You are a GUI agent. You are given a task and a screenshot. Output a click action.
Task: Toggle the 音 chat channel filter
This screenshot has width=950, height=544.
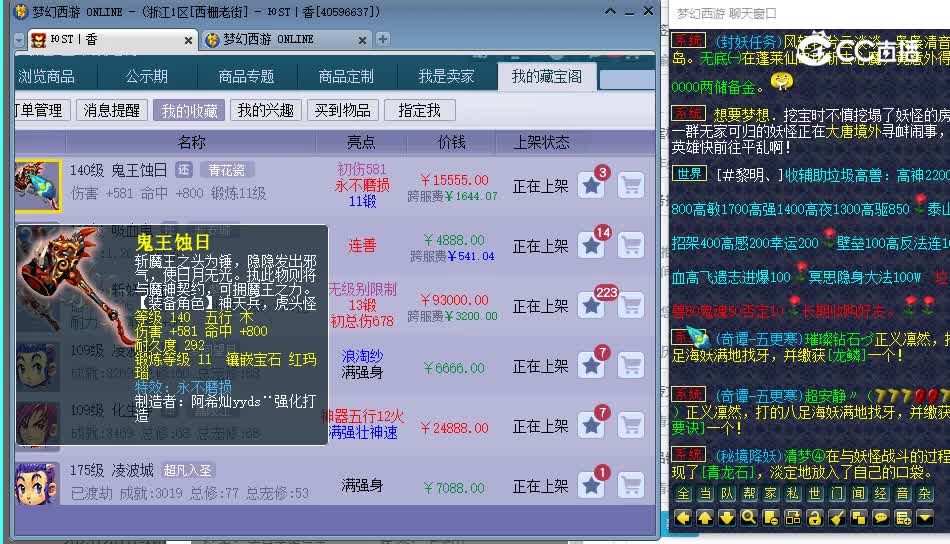pyautogui.click(x=903, y=494)
